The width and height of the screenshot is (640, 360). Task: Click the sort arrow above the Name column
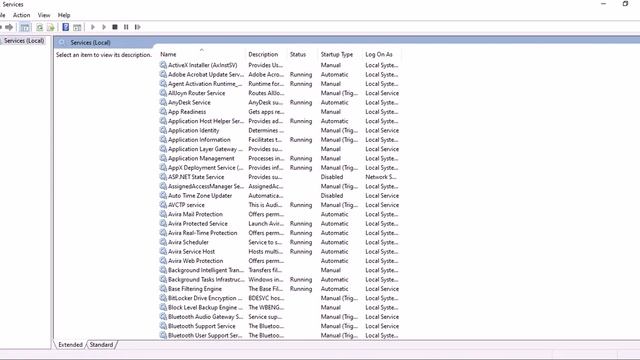pos(202,50)
